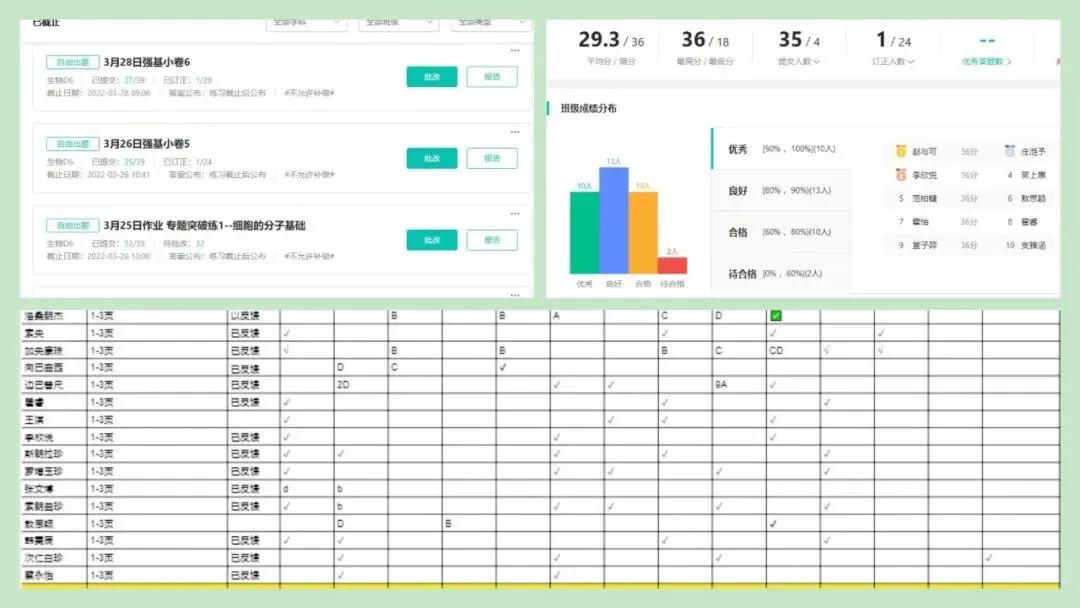Select the spreadsheet cell containing CD
1080x608 pixels.
[793, 350]
